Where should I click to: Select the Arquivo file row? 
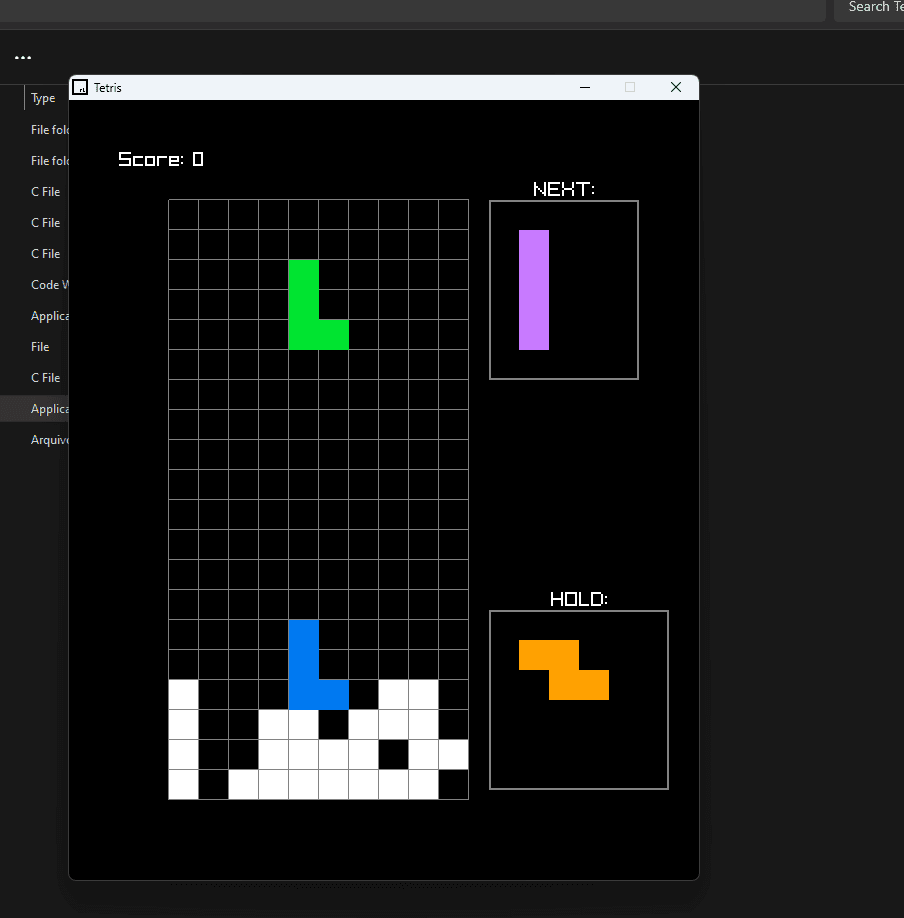[35, 440]
